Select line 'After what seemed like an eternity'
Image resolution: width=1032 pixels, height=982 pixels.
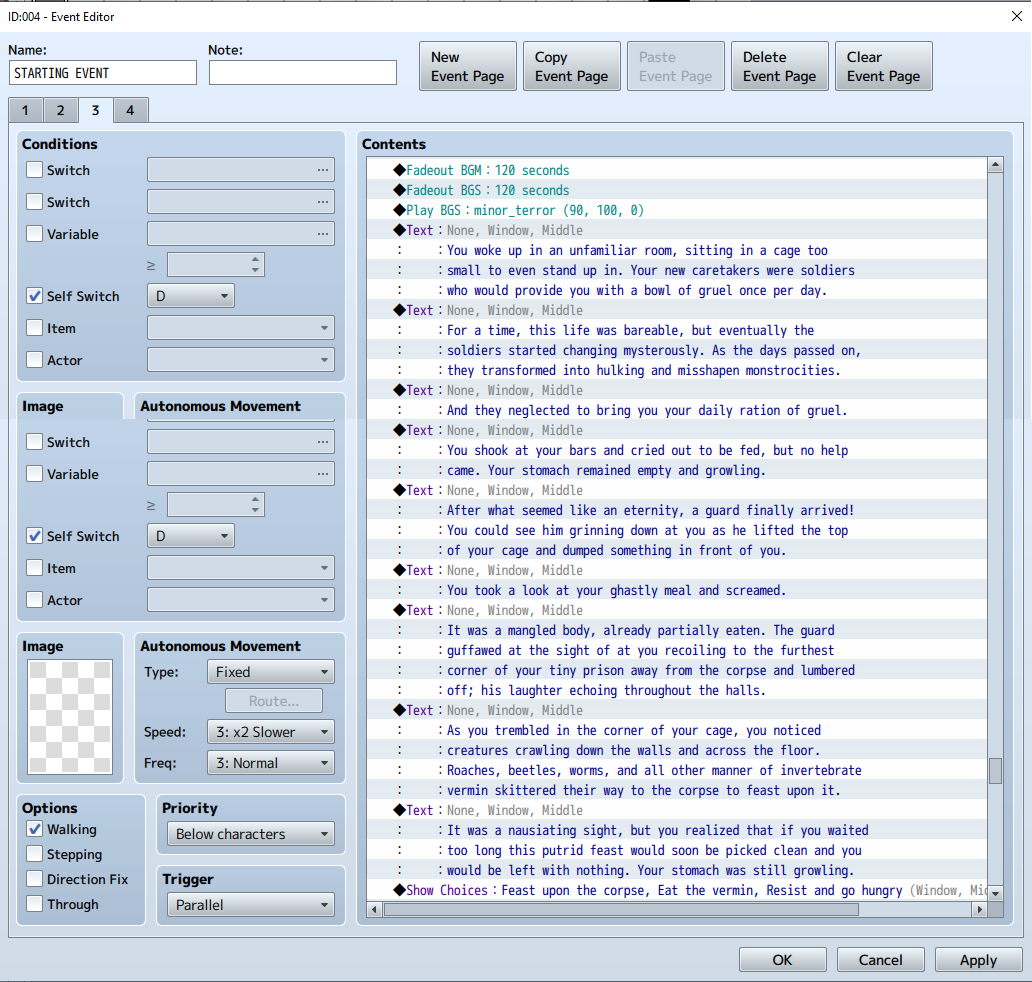[677, 510]
